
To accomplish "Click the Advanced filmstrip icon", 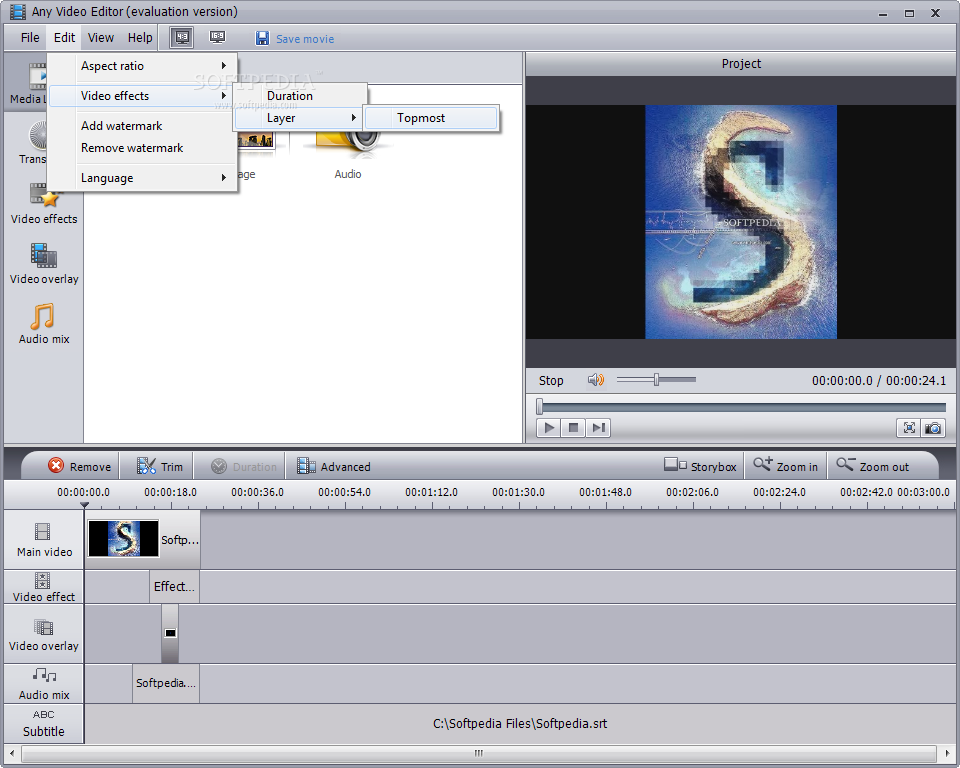I will 306,466.
